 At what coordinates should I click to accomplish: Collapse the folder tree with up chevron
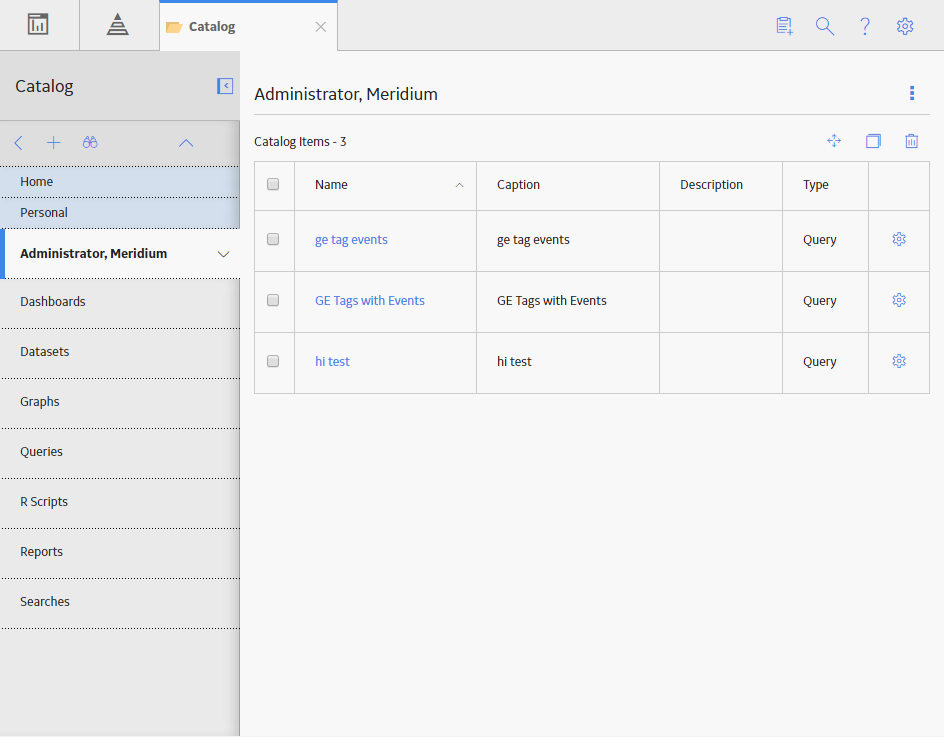186,143
